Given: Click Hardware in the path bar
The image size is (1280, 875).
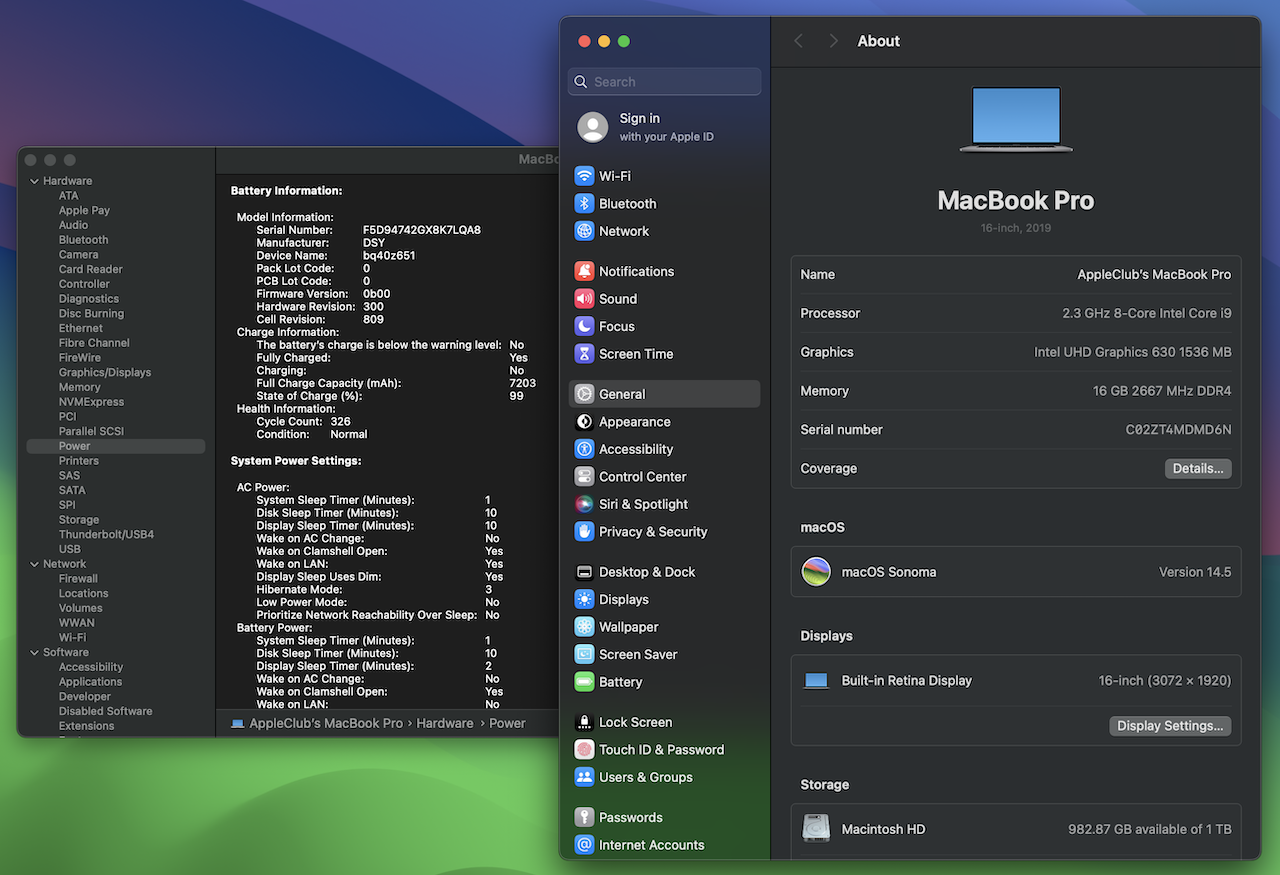Looking at the screenshot, I should pyautogui.click(x=445, y=723).
